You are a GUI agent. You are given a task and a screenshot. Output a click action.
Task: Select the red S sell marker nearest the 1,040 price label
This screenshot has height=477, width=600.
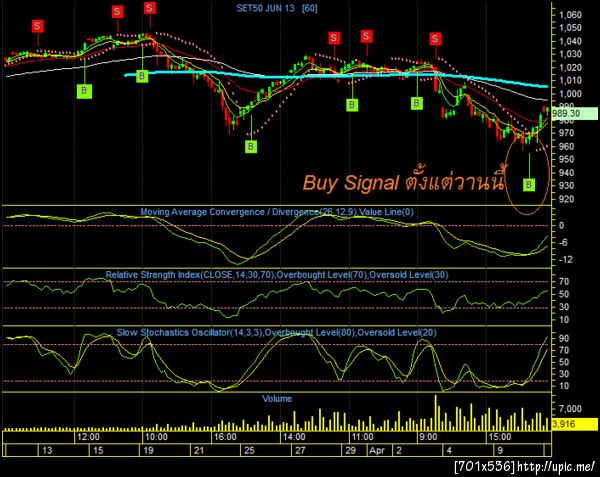435,39
